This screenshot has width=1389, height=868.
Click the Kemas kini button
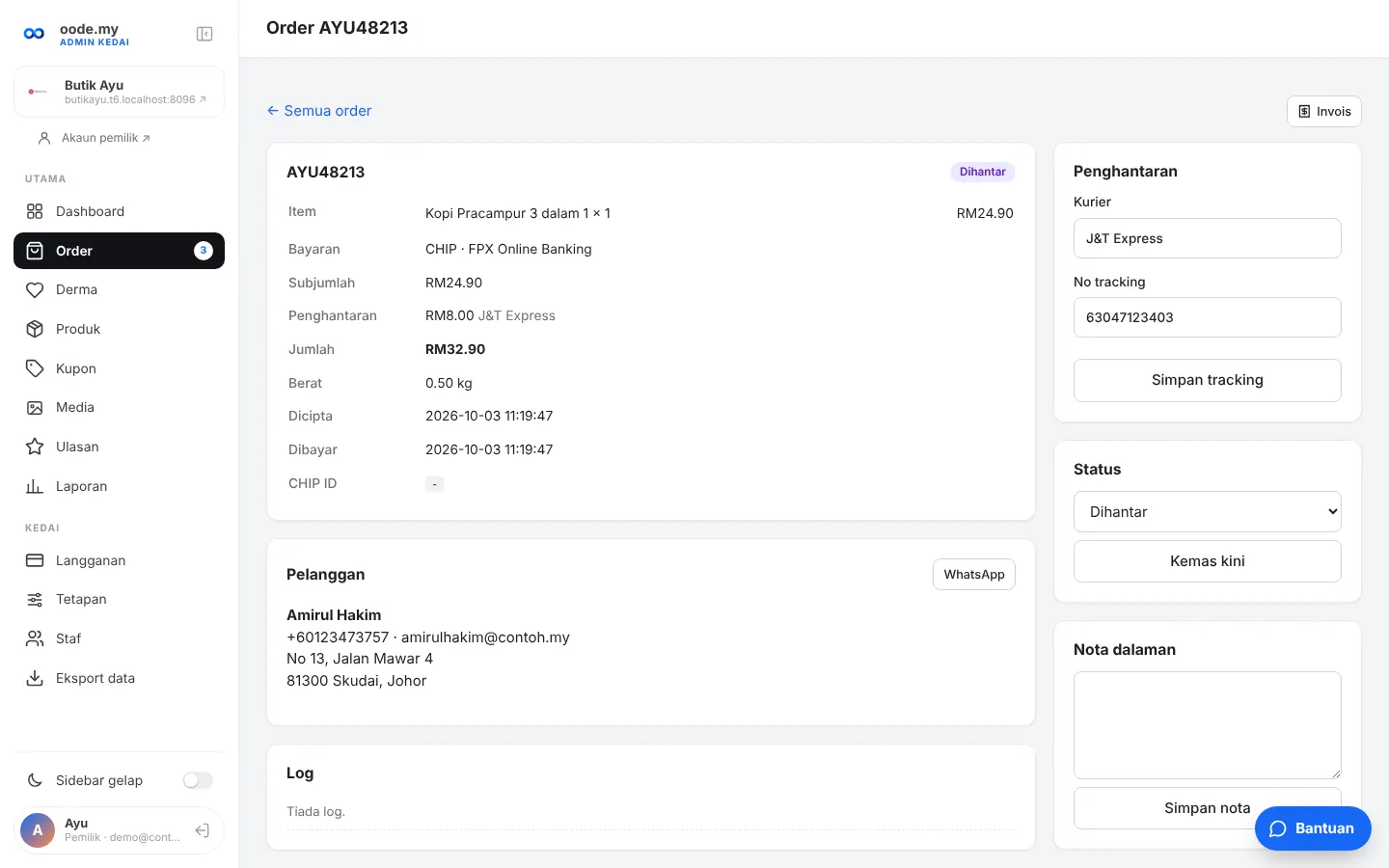[1208, 561]
